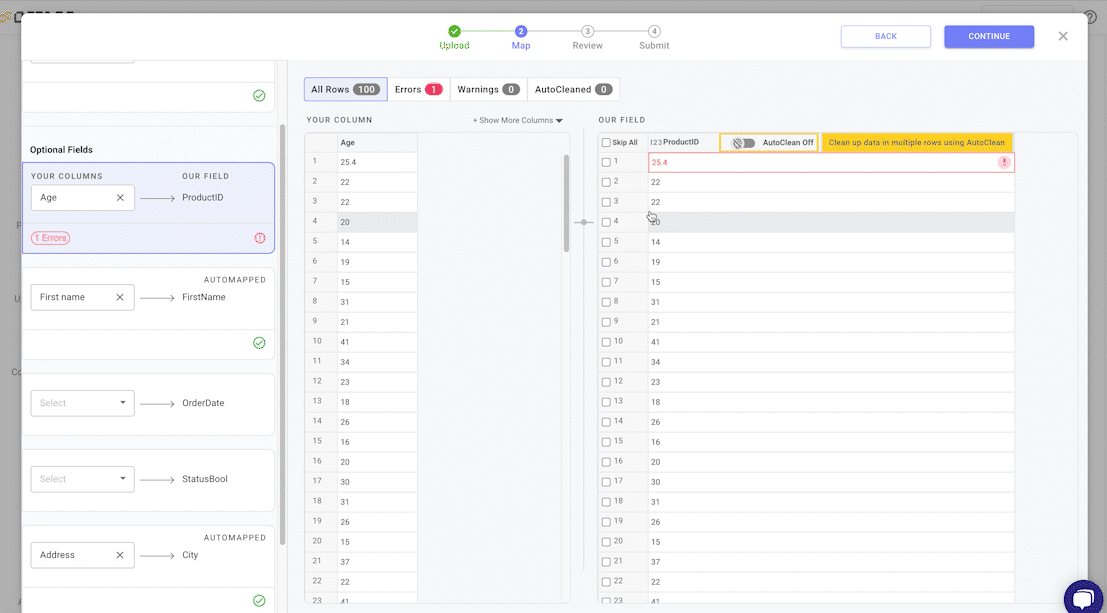Click the green checkmark under FirstName mapping
Image resolution: width=1107 pixels, height=613 pixels.
(259, 343)
